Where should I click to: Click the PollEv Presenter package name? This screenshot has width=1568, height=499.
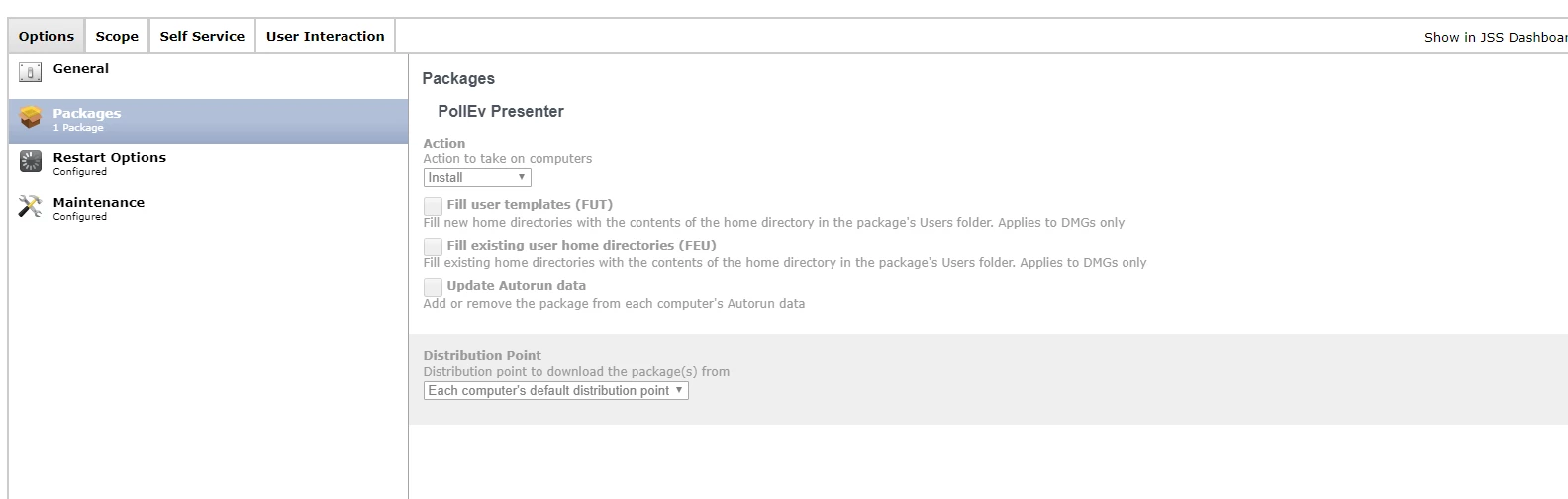point(501,111)
